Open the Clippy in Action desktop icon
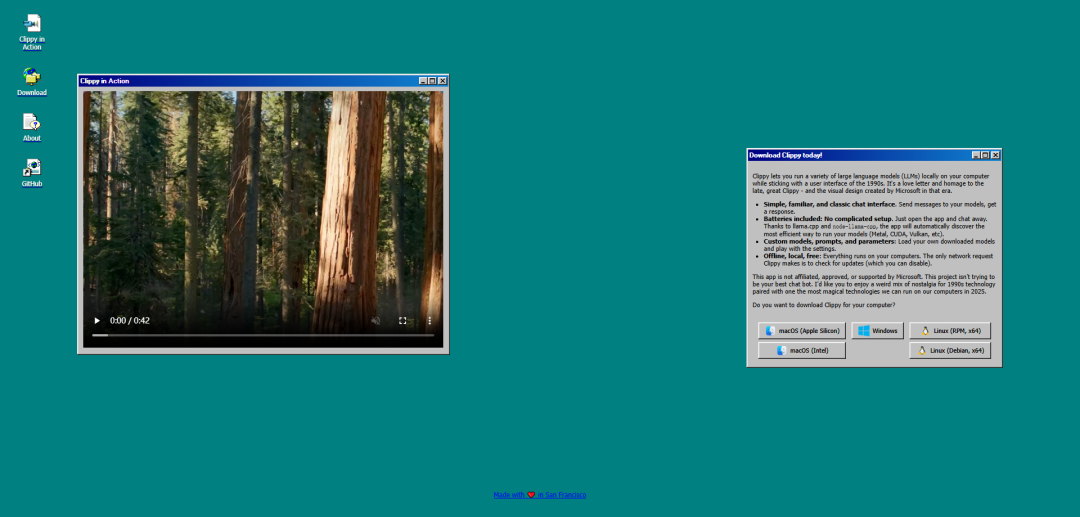1080x517 pixels. pos(32,32)
